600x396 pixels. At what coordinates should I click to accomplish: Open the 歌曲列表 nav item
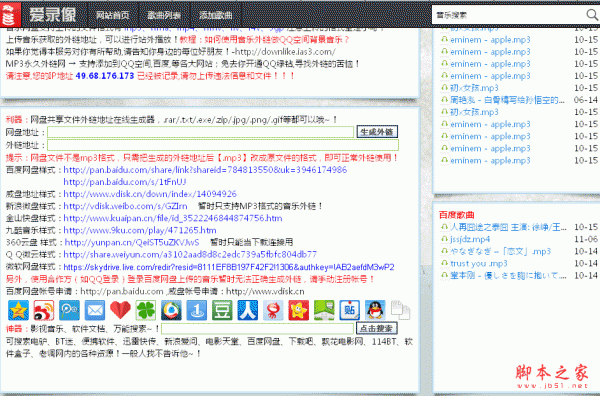click(x=164, y=15)
